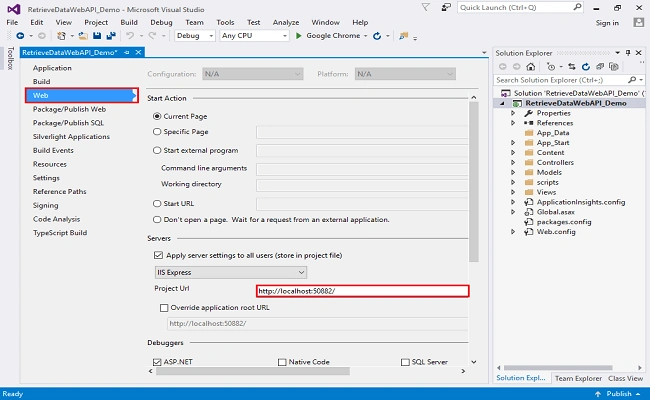The width and height of the screenshot is (650, 400).
Task: Close the RetrieveDataWebAPI_Demo properties tab
Action: tap(138, 52)
